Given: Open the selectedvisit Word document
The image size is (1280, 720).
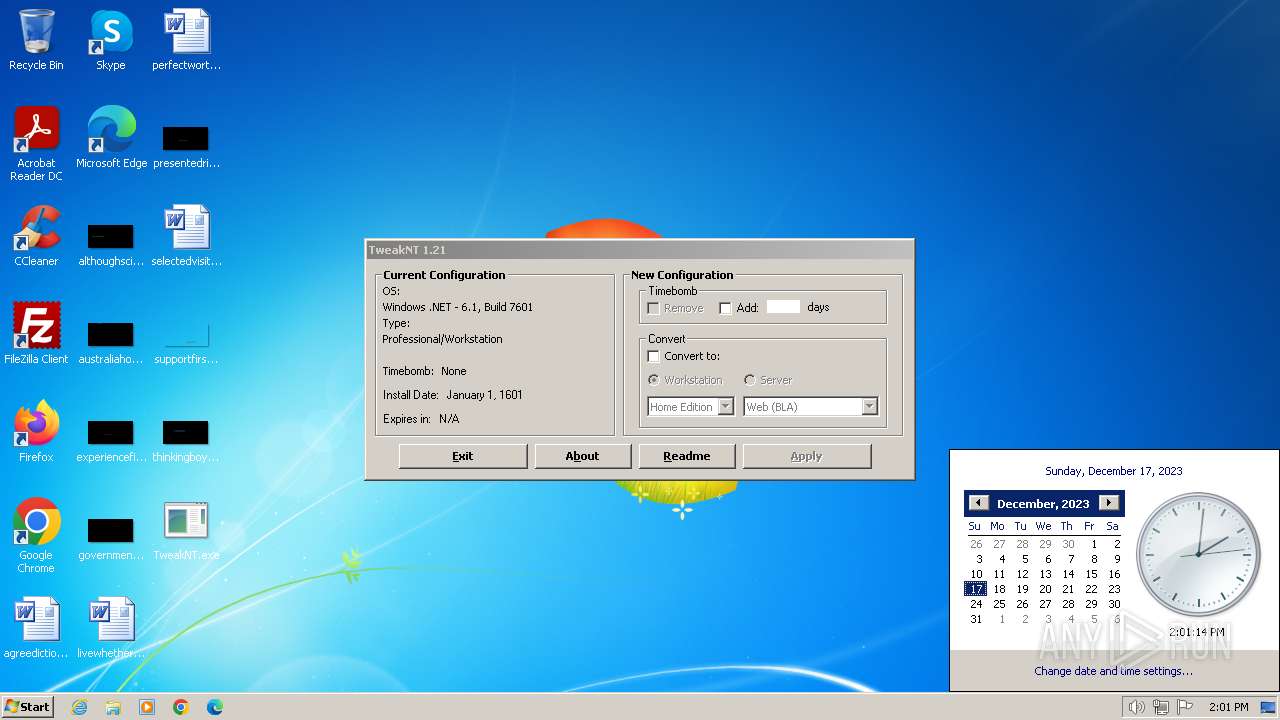Looking at the screenshot, I should [x=186, y=236].
